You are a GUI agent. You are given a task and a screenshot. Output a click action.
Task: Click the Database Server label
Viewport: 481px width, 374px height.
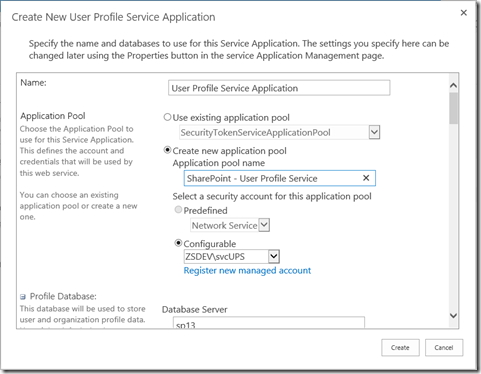tap(195, 310)
